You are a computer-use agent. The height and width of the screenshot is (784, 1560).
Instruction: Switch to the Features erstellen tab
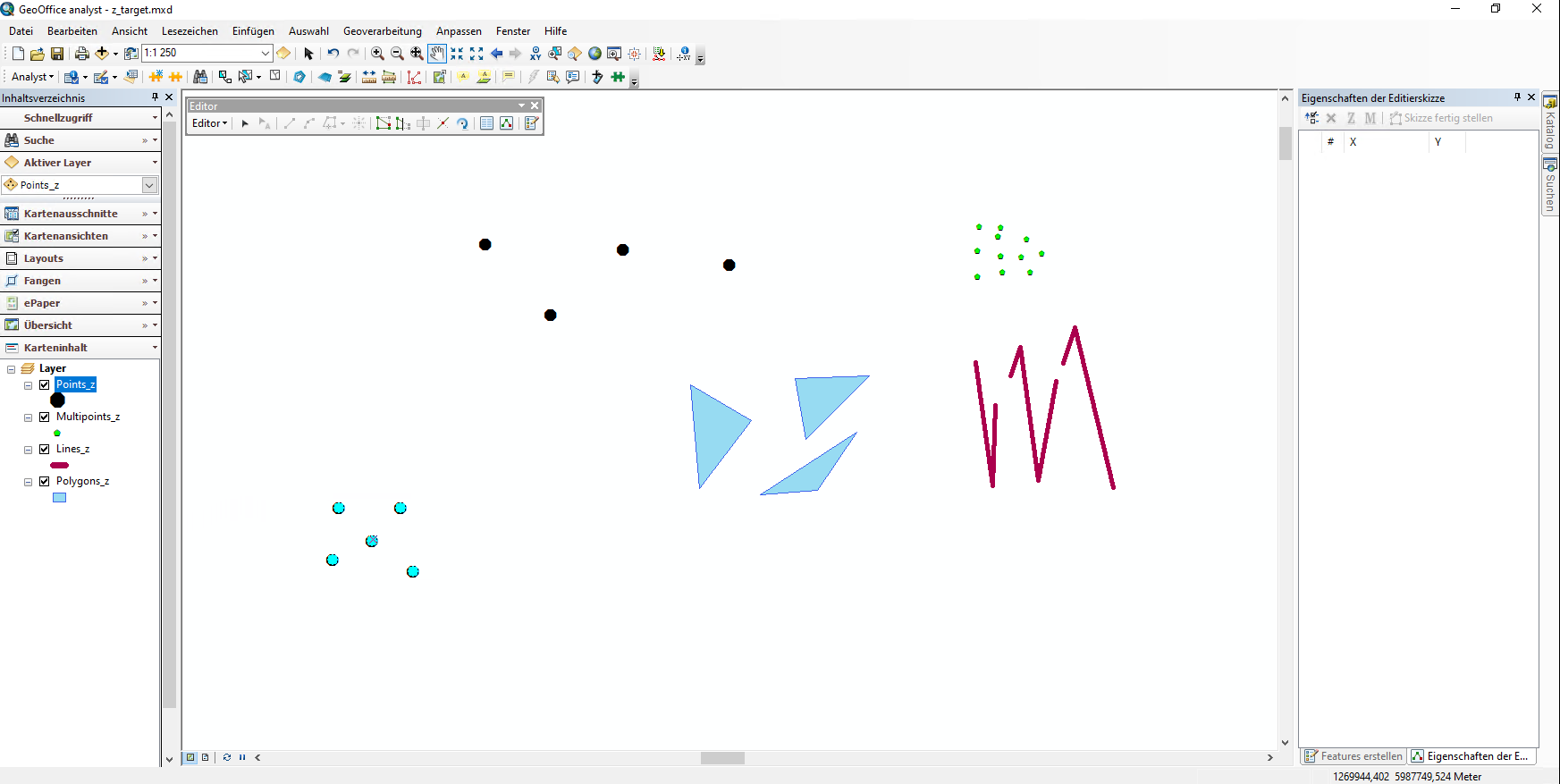point(1353,756)
